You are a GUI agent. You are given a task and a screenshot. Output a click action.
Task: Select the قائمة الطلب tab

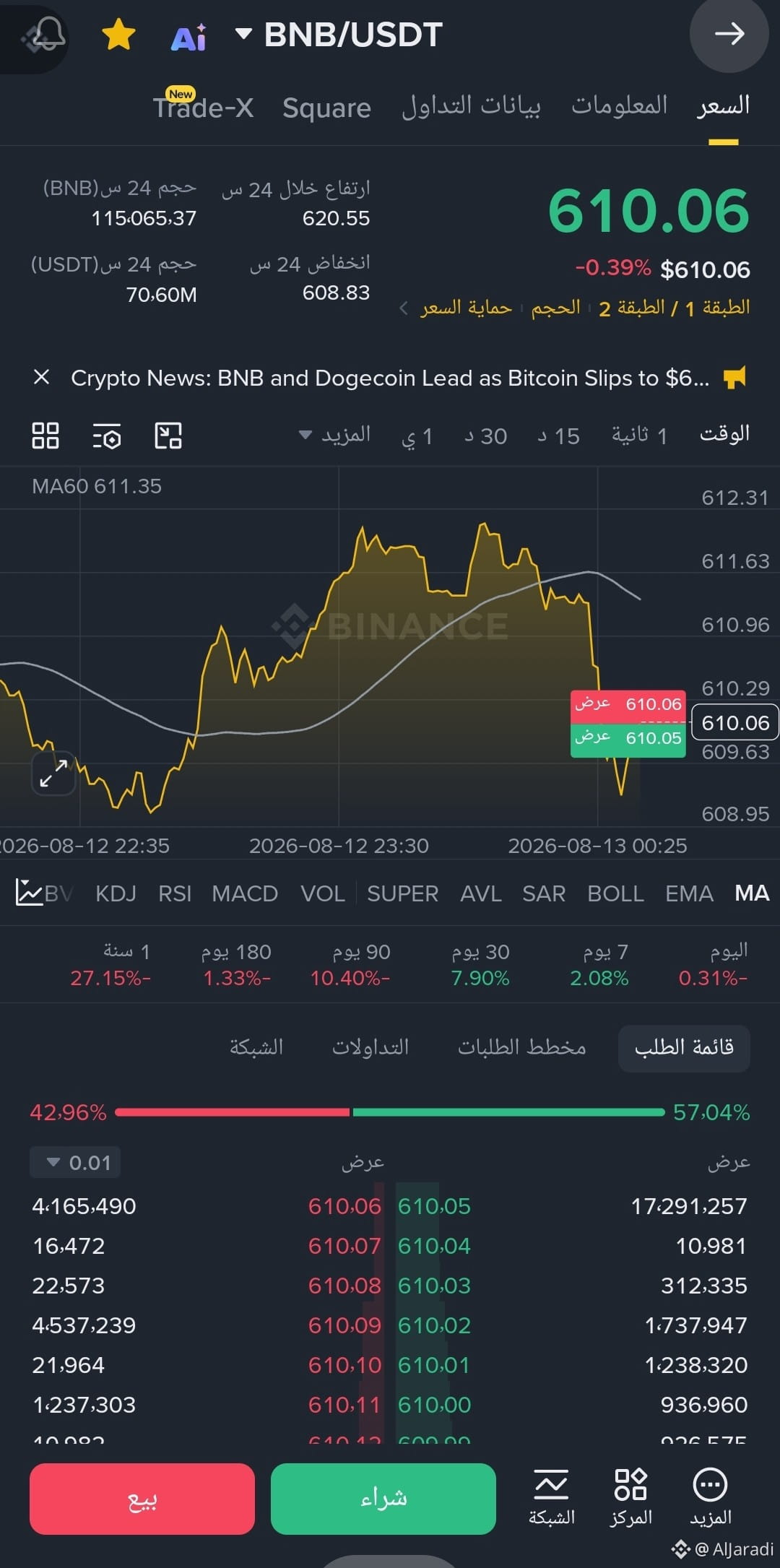click(x=684, y=1047)
